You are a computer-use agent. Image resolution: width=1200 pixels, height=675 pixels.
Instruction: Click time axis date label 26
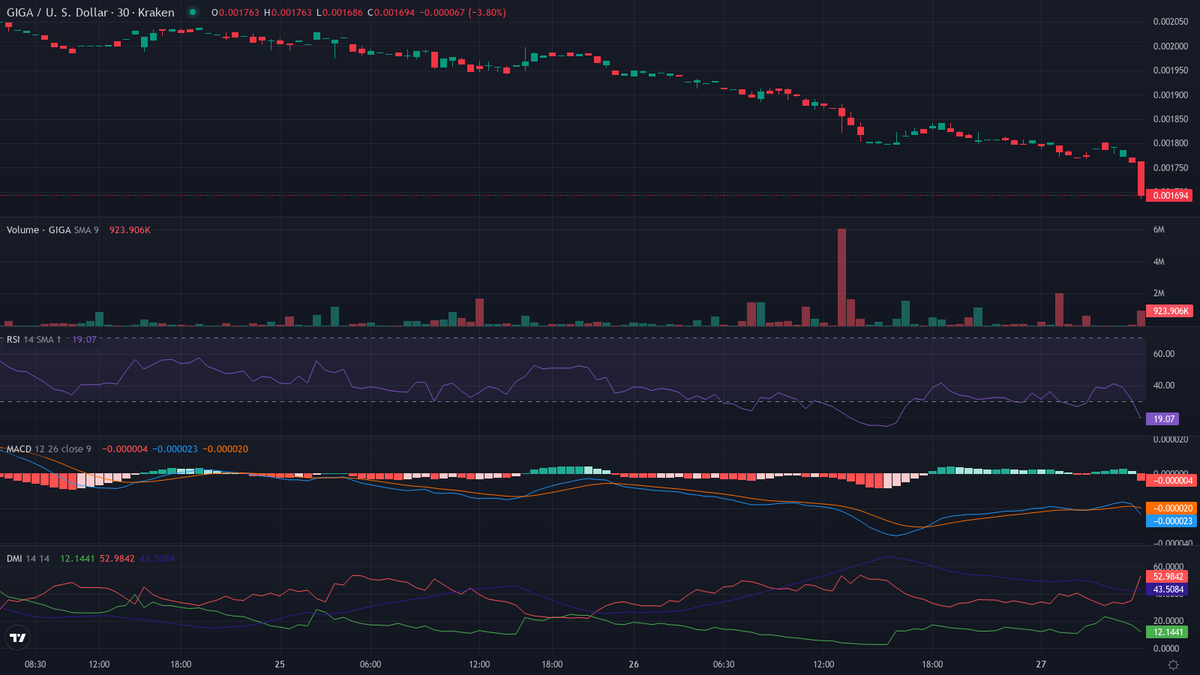(634, 664)
